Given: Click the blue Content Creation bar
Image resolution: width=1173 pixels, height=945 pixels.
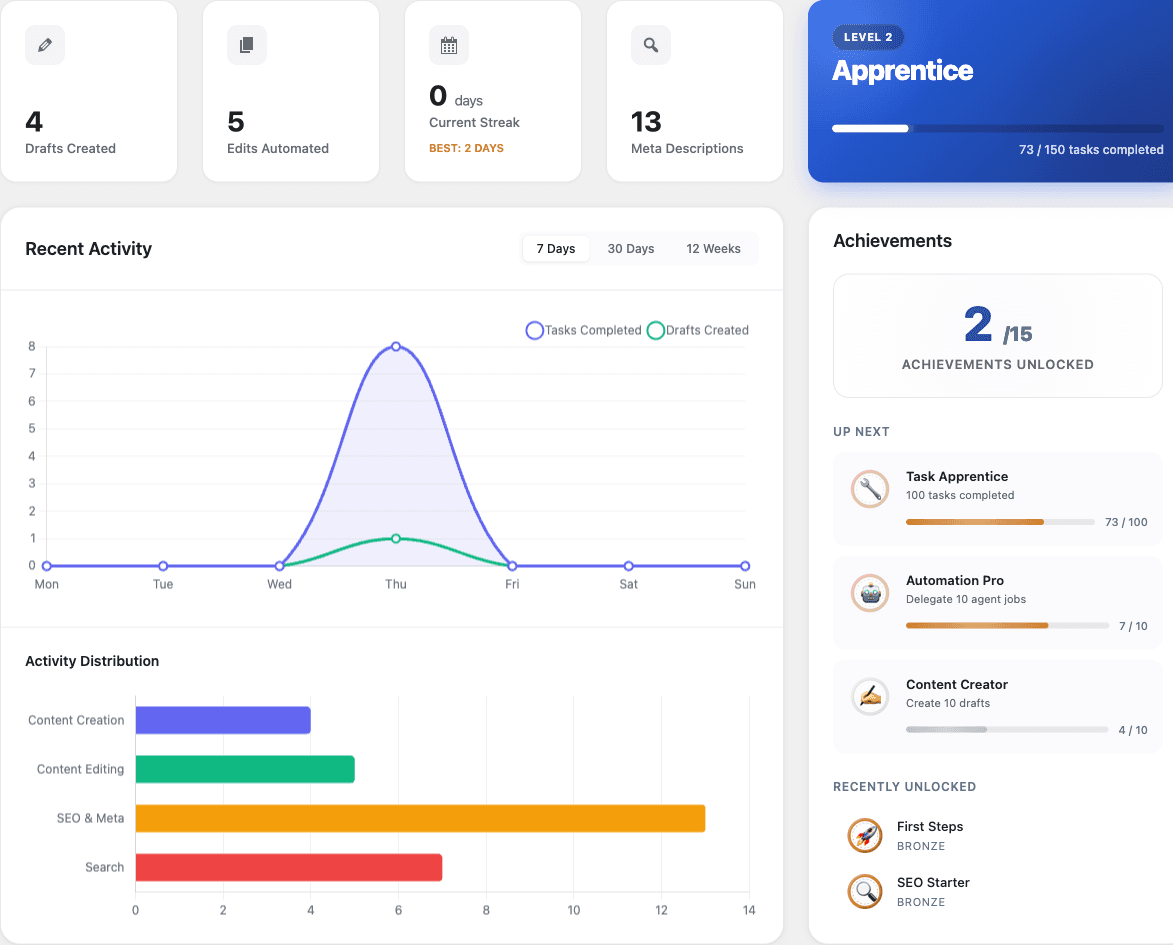Looking at the screenshot, I should [x=223, y=720].
